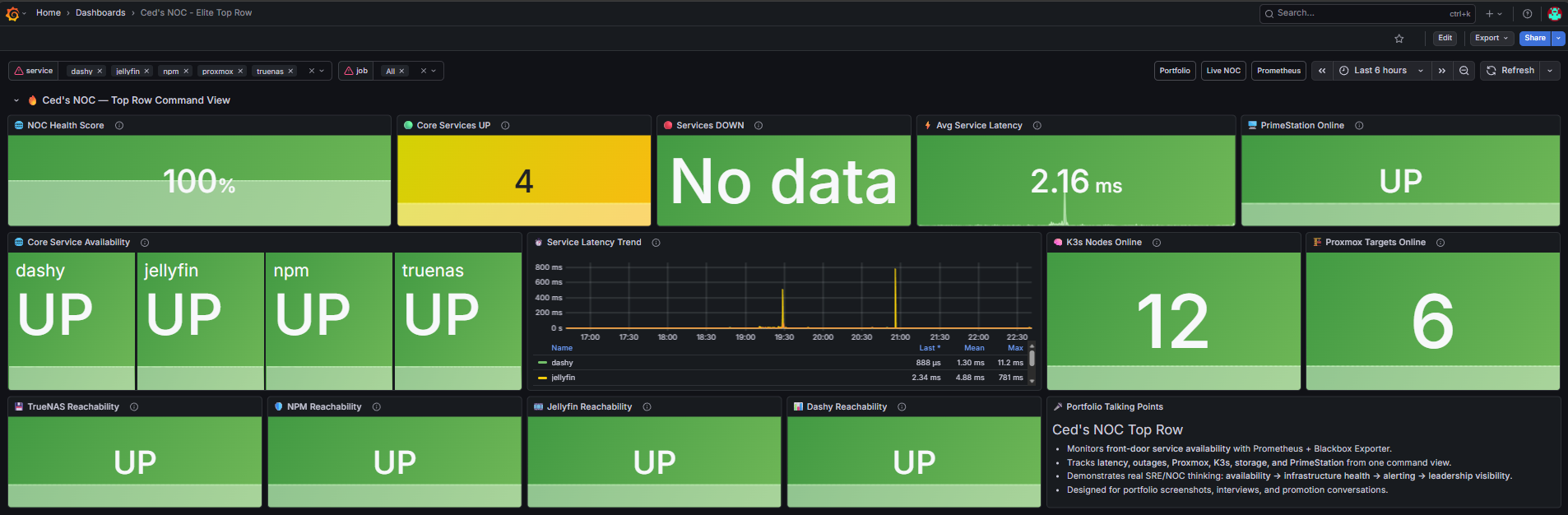Image resolution: width=1568 pixels, height=515 pixels.
Task: Show info for K3s Nodes Online panel
Action: 1157,243
